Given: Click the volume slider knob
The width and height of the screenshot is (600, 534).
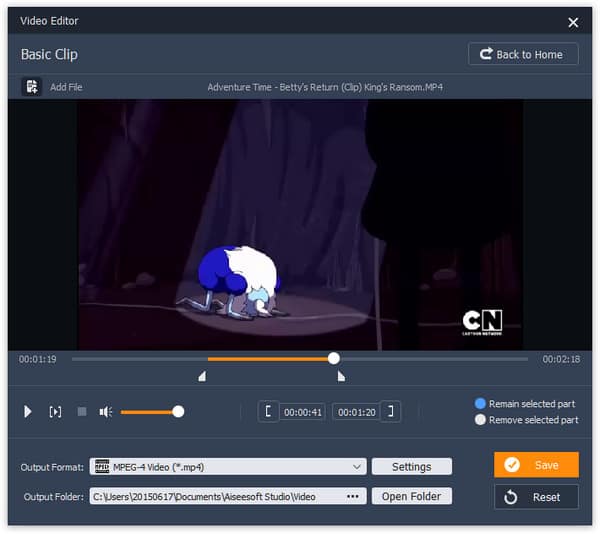Looking at the screenshot, I should pos(178,412).
